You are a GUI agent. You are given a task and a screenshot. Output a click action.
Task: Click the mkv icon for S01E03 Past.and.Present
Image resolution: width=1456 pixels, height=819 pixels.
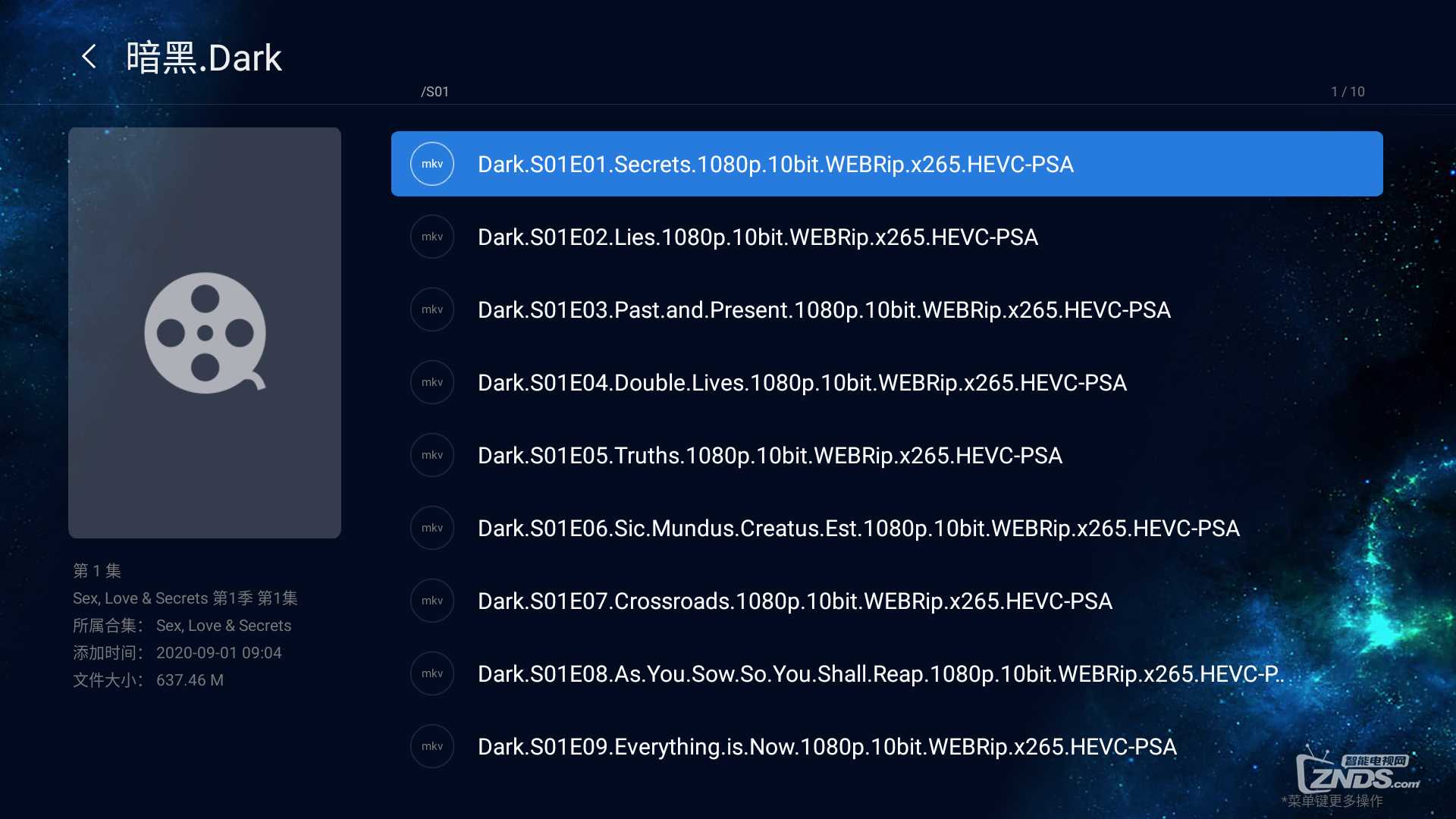click(x=432, y=309)
